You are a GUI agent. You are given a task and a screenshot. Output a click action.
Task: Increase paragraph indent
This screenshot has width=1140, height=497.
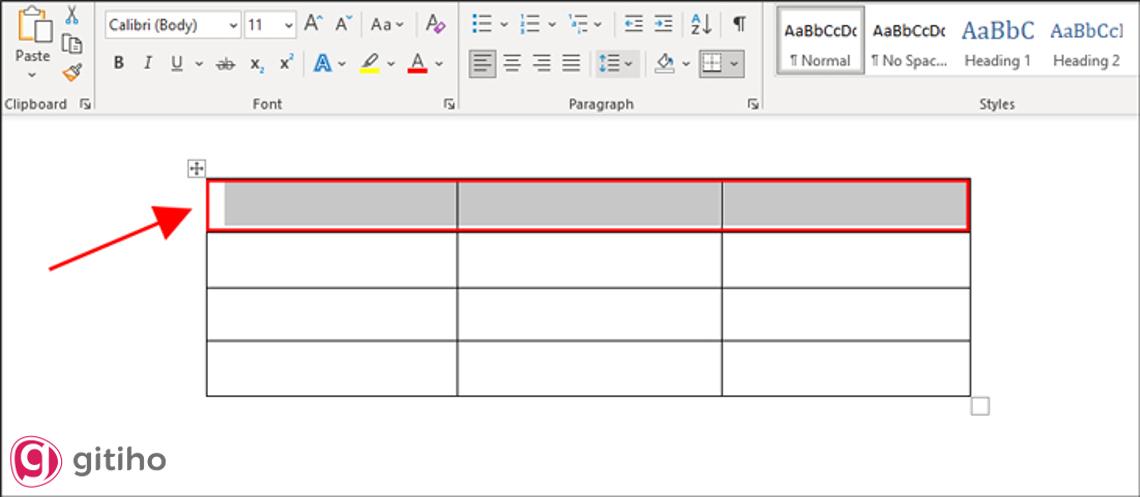click(x=663, y=24)
